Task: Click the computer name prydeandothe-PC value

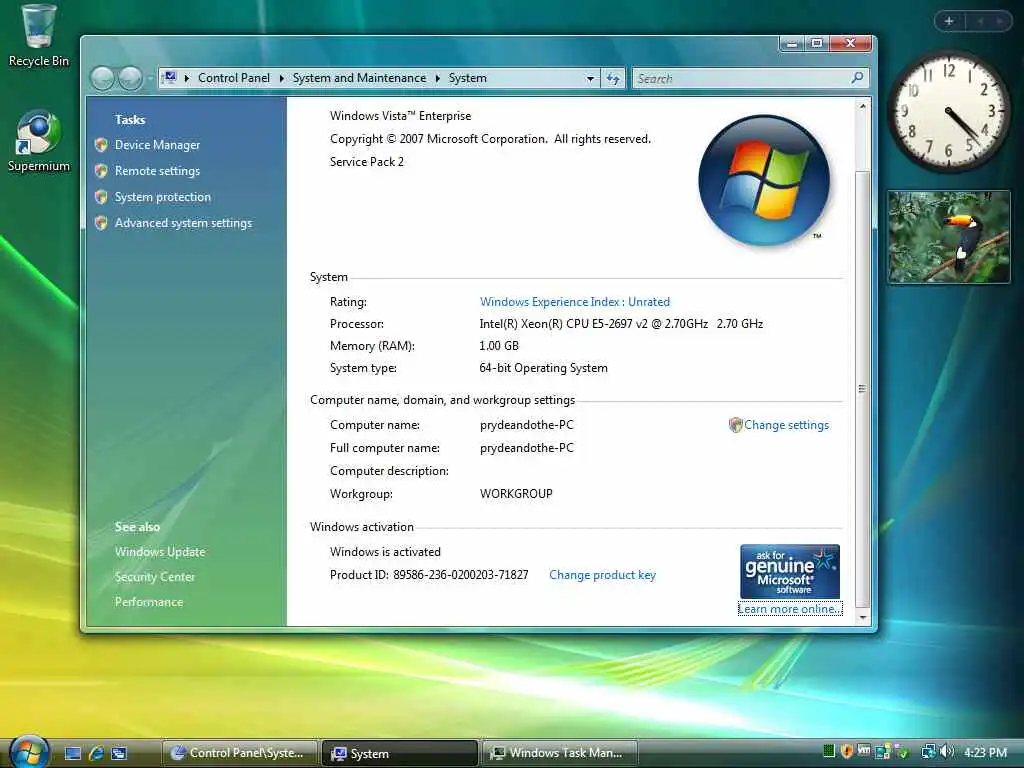Action: (x=526, y=425)
